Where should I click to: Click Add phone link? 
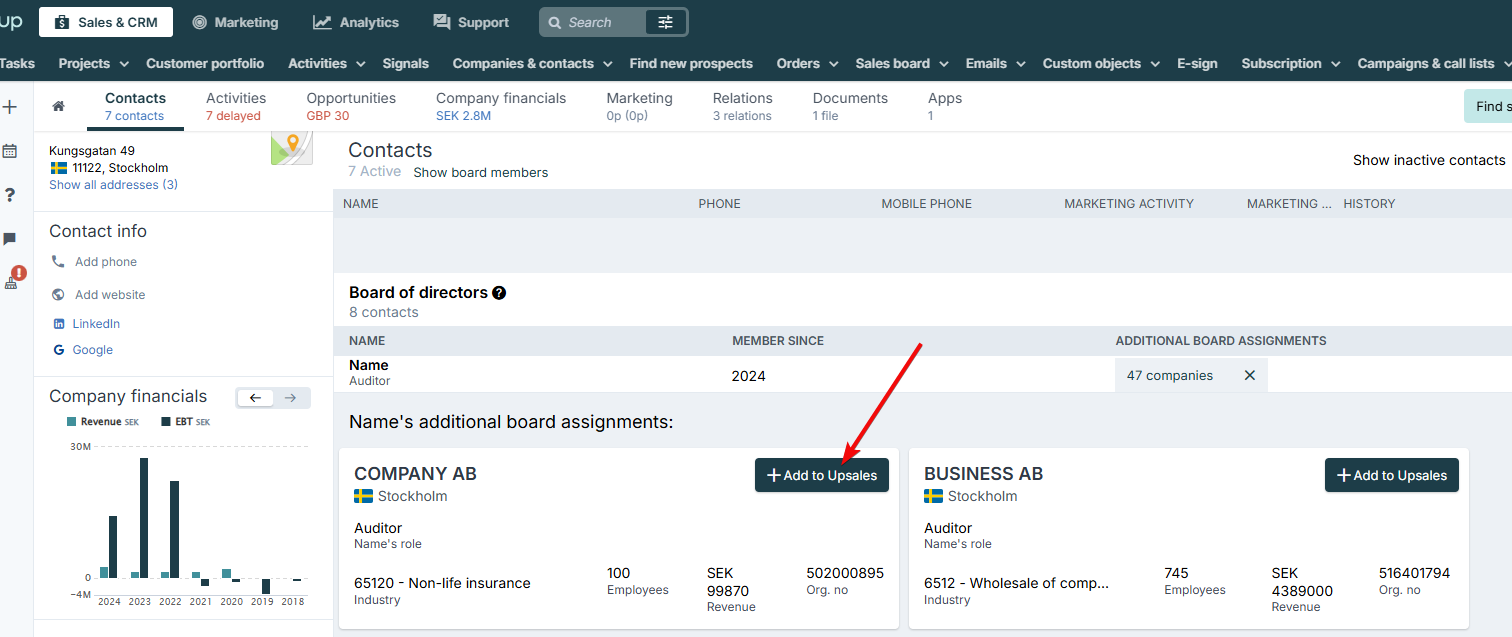pyautogui.click(x=106, y=262)
